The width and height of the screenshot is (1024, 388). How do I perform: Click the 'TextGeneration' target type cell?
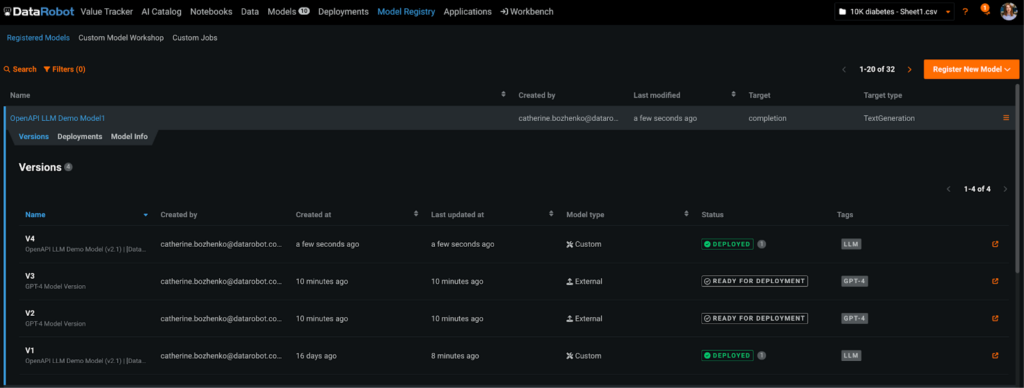point(889,118)
